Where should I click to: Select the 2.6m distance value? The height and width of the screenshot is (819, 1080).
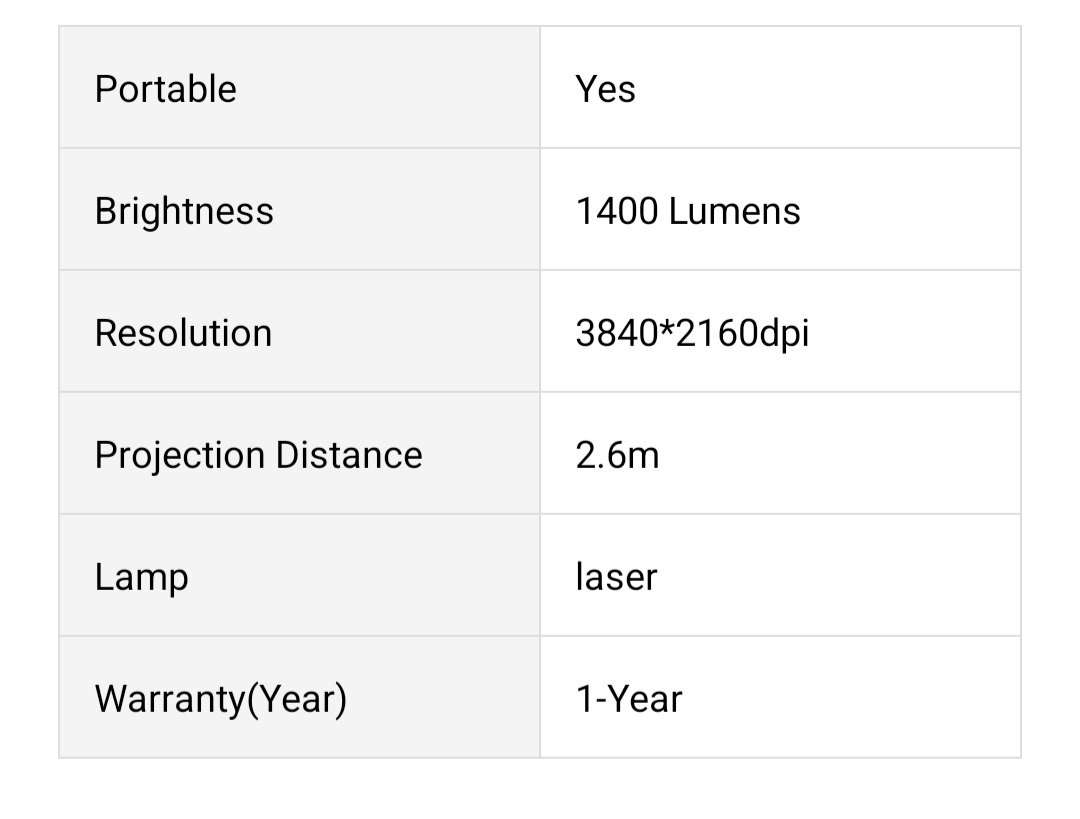(618, 455)
